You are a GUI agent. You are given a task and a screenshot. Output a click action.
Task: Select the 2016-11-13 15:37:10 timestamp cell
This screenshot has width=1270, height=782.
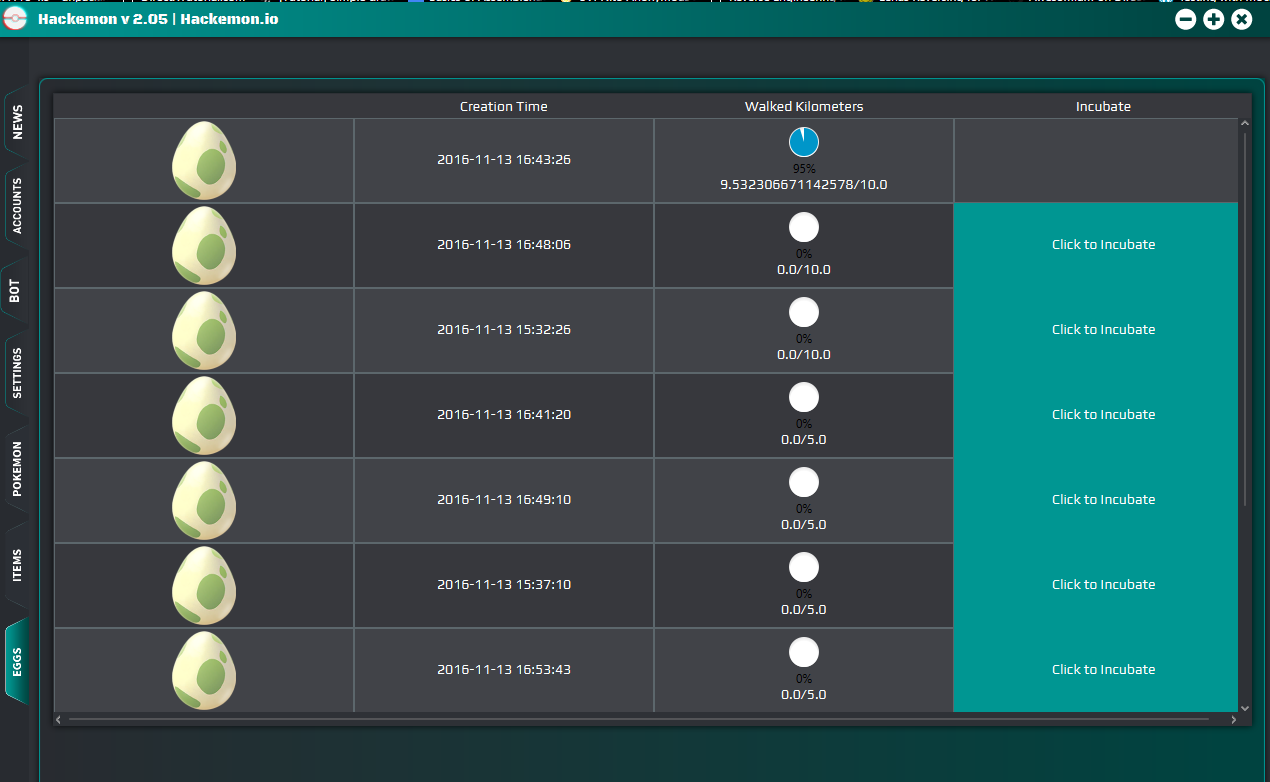click(504, 585)
